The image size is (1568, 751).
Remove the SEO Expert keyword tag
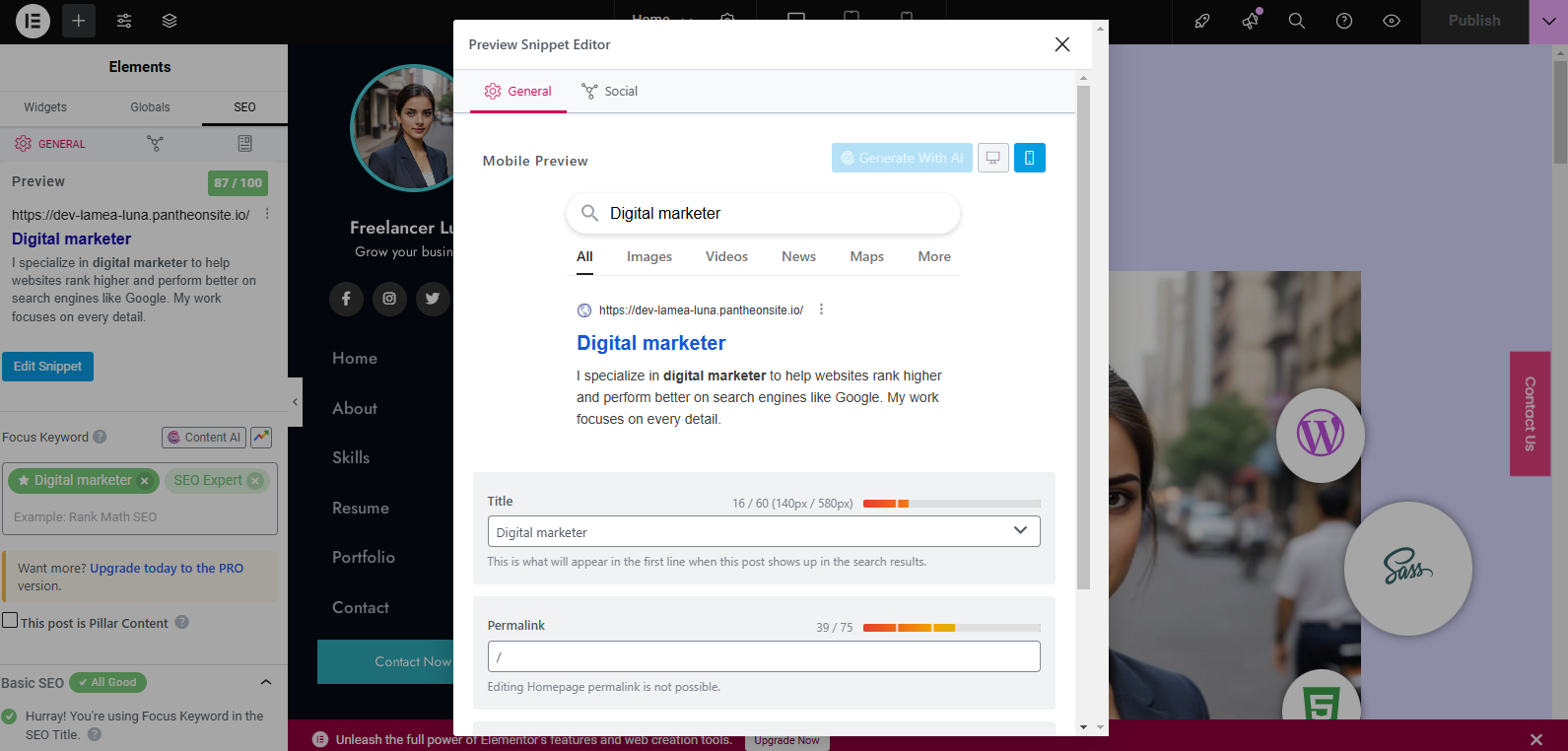tap(255, 481)
